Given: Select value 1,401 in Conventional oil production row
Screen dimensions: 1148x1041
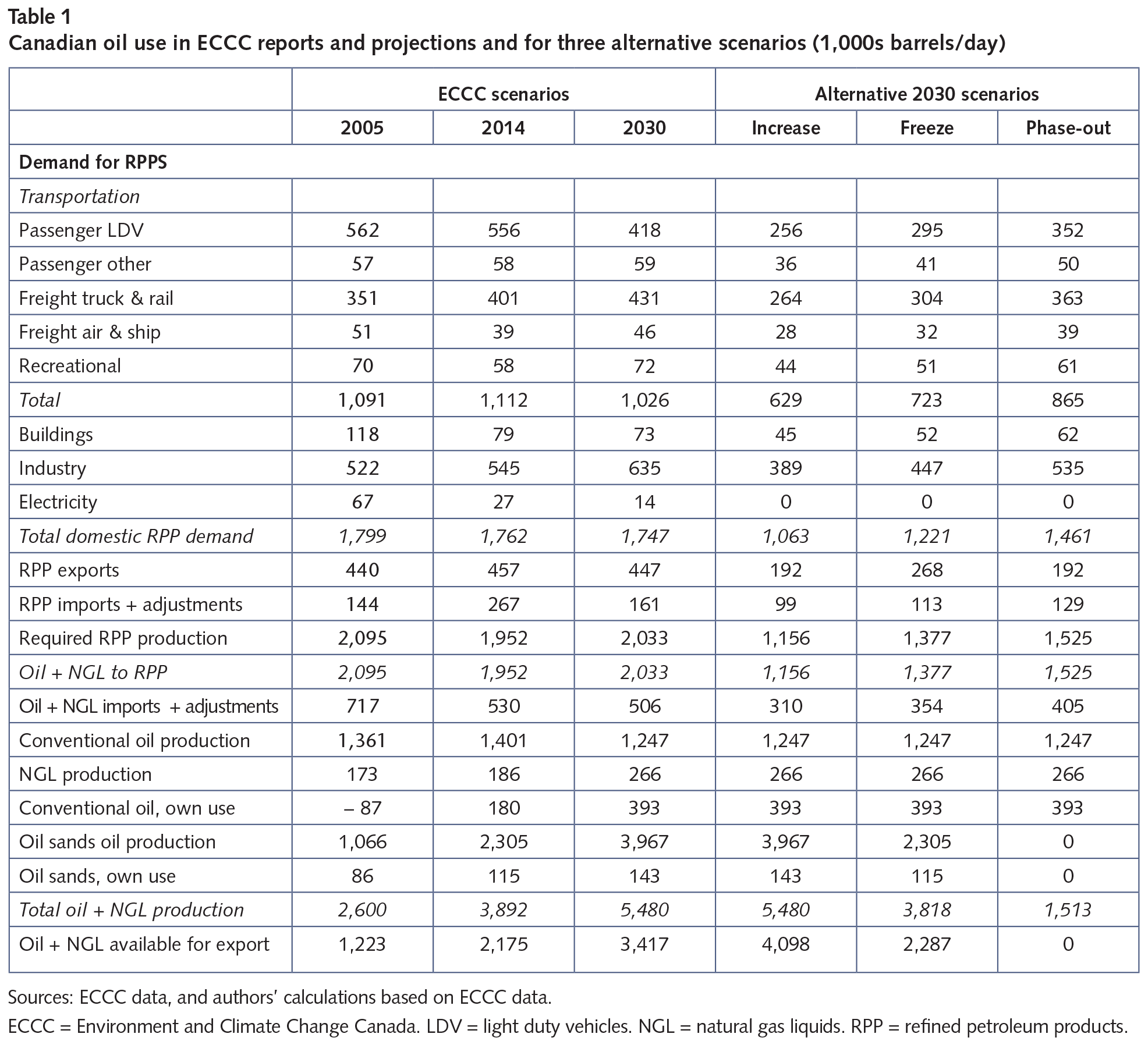Looking at the screenshot, I should (504, 740).
